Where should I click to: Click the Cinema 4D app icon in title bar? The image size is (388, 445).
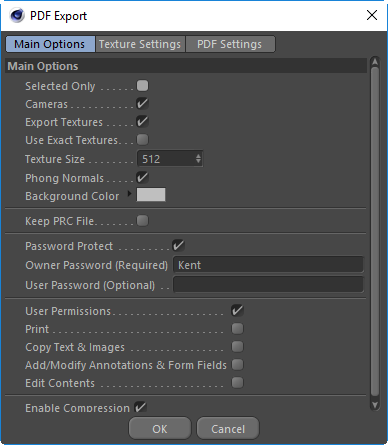click(17, 15)
